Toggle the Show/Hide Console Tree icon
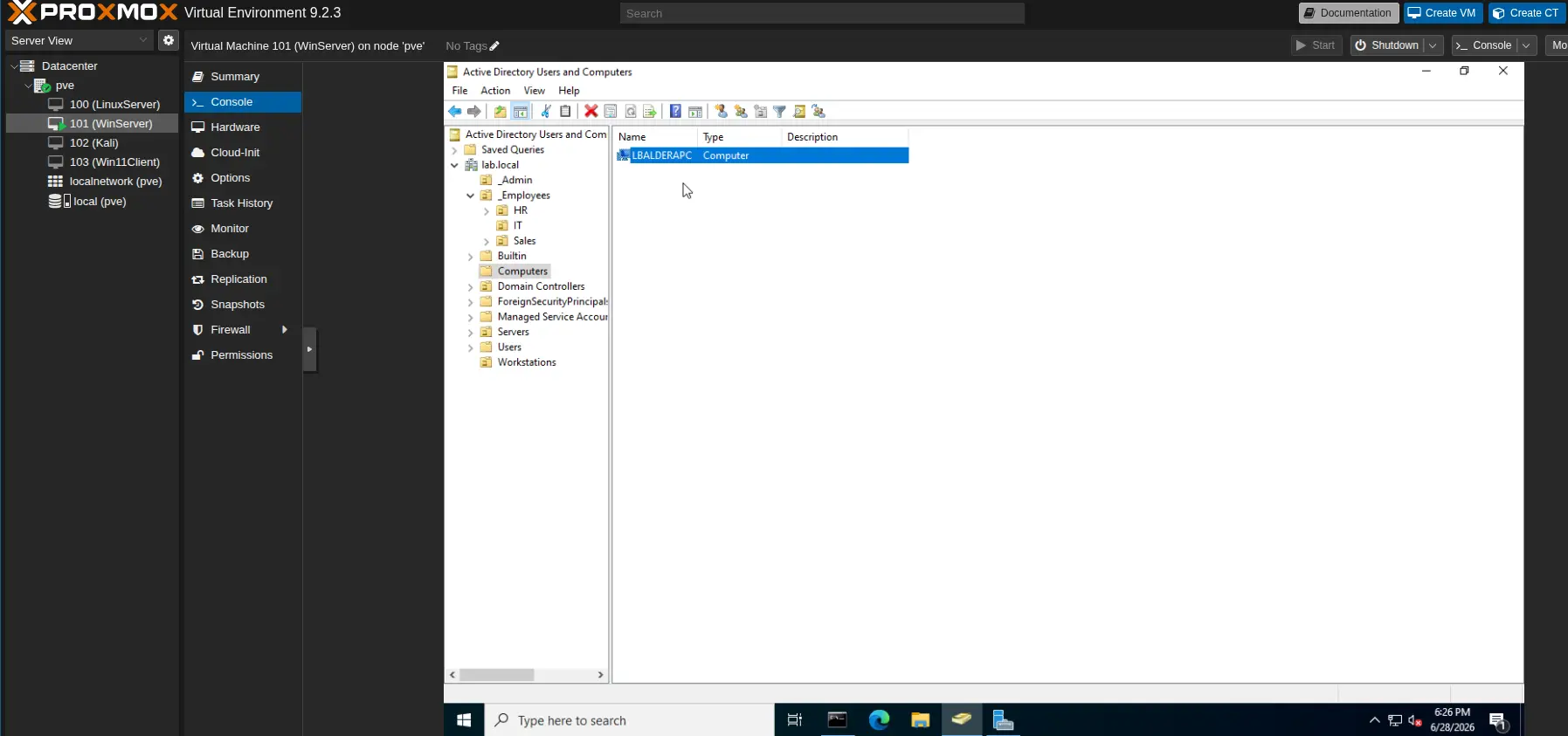 521,111
